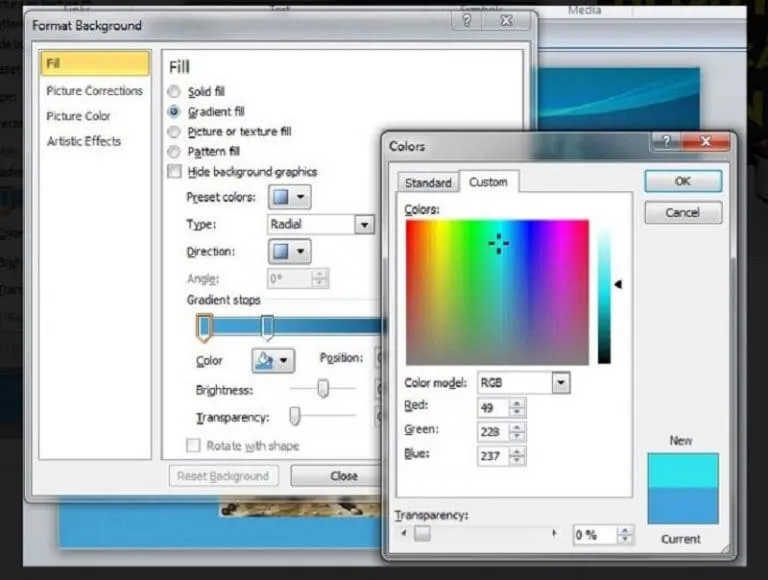Click the Format Background help button
The image size is (768, 580).
click(467, 21)
